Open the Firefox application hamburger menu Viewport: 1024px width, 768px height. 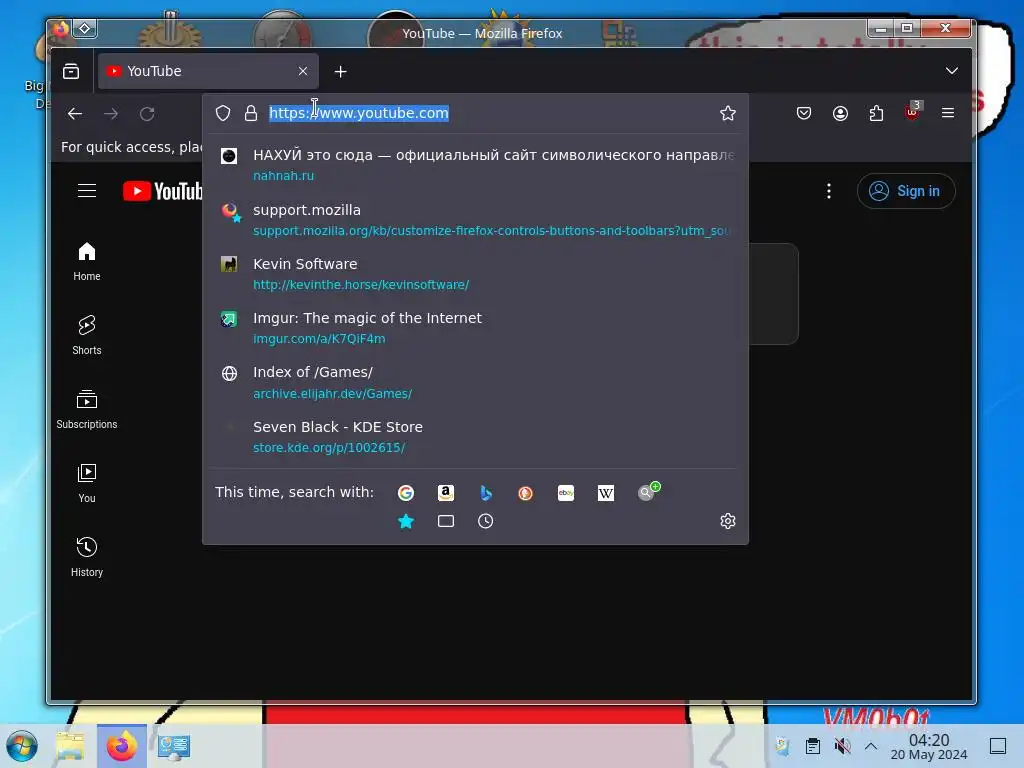pos(948,113)
